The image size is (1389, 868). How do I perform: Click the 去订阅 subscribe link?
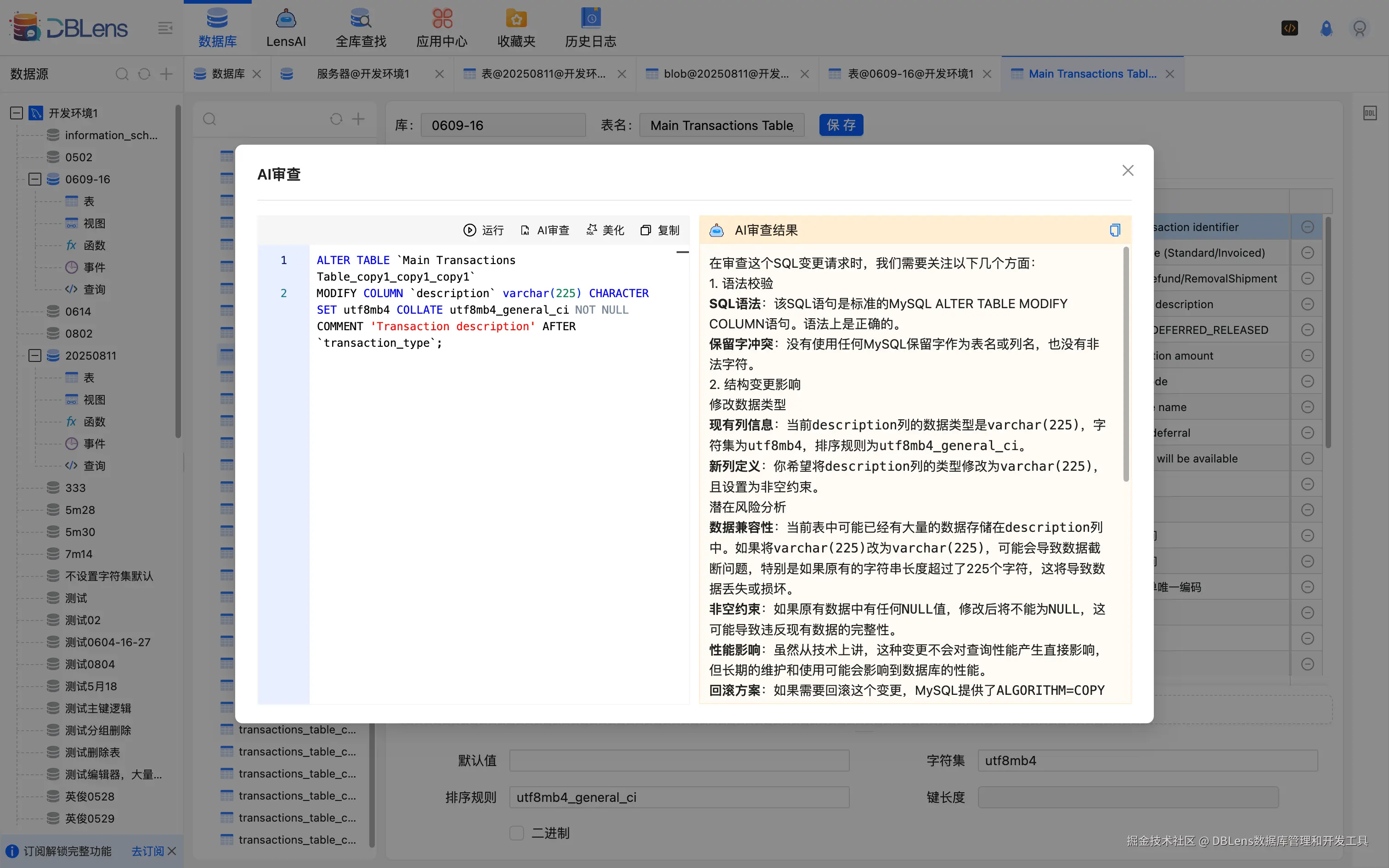[147, 851]
